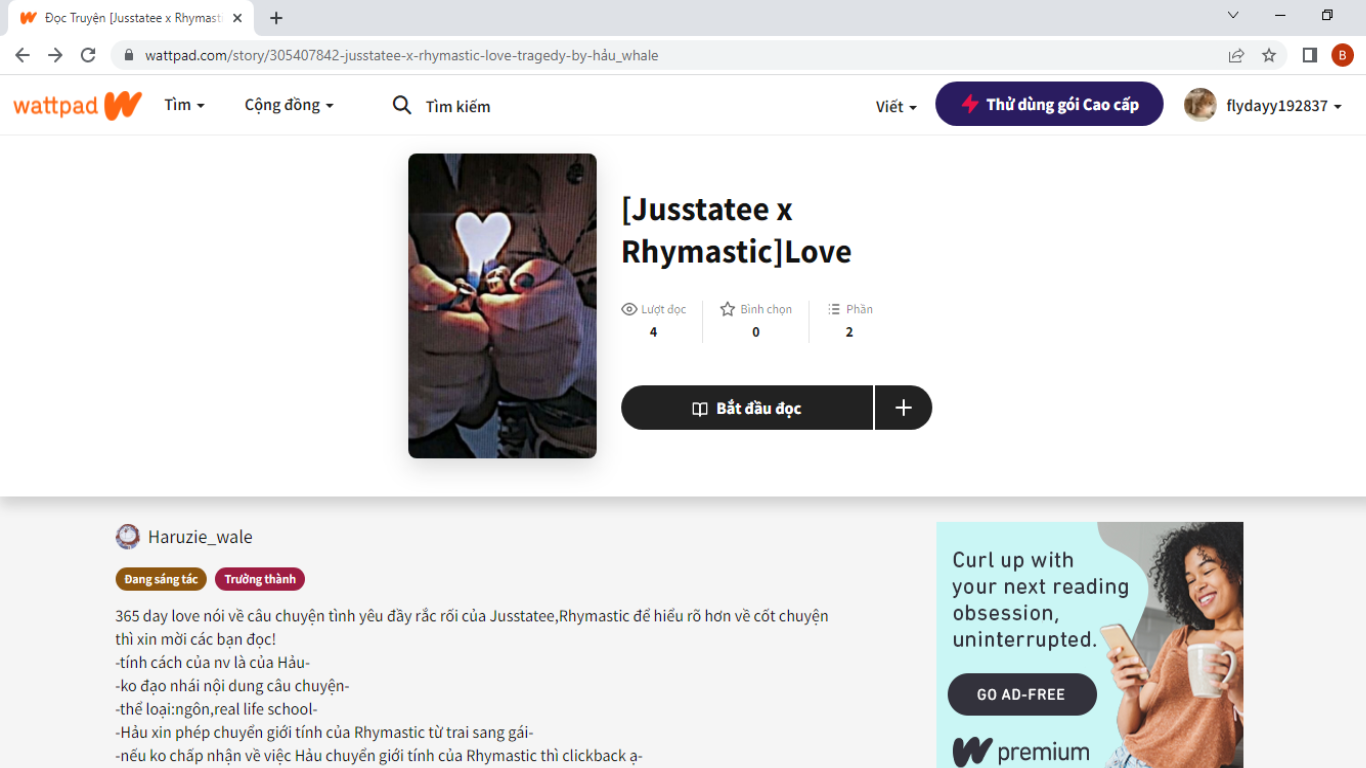Reload the page
Screen dimensions: 1366x768
tap(88, 55)
